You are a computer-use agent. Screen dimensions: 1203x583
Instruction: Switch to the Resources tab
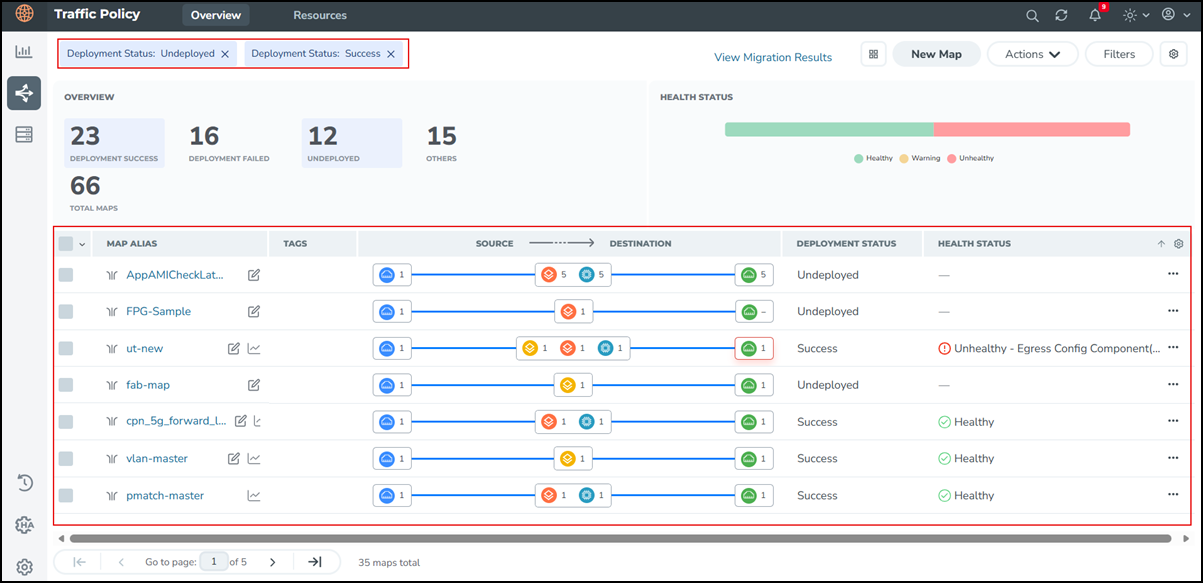[320, 16]
